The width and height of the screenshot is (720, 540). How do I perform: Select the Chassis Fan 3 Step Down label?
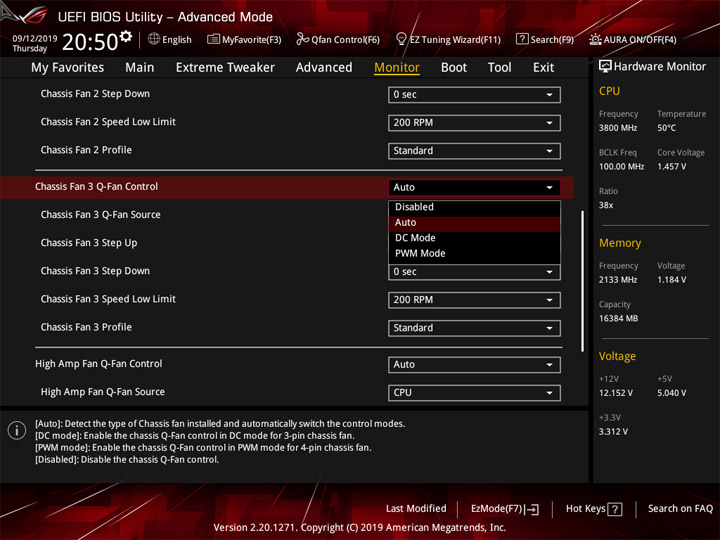pos(95,271)
